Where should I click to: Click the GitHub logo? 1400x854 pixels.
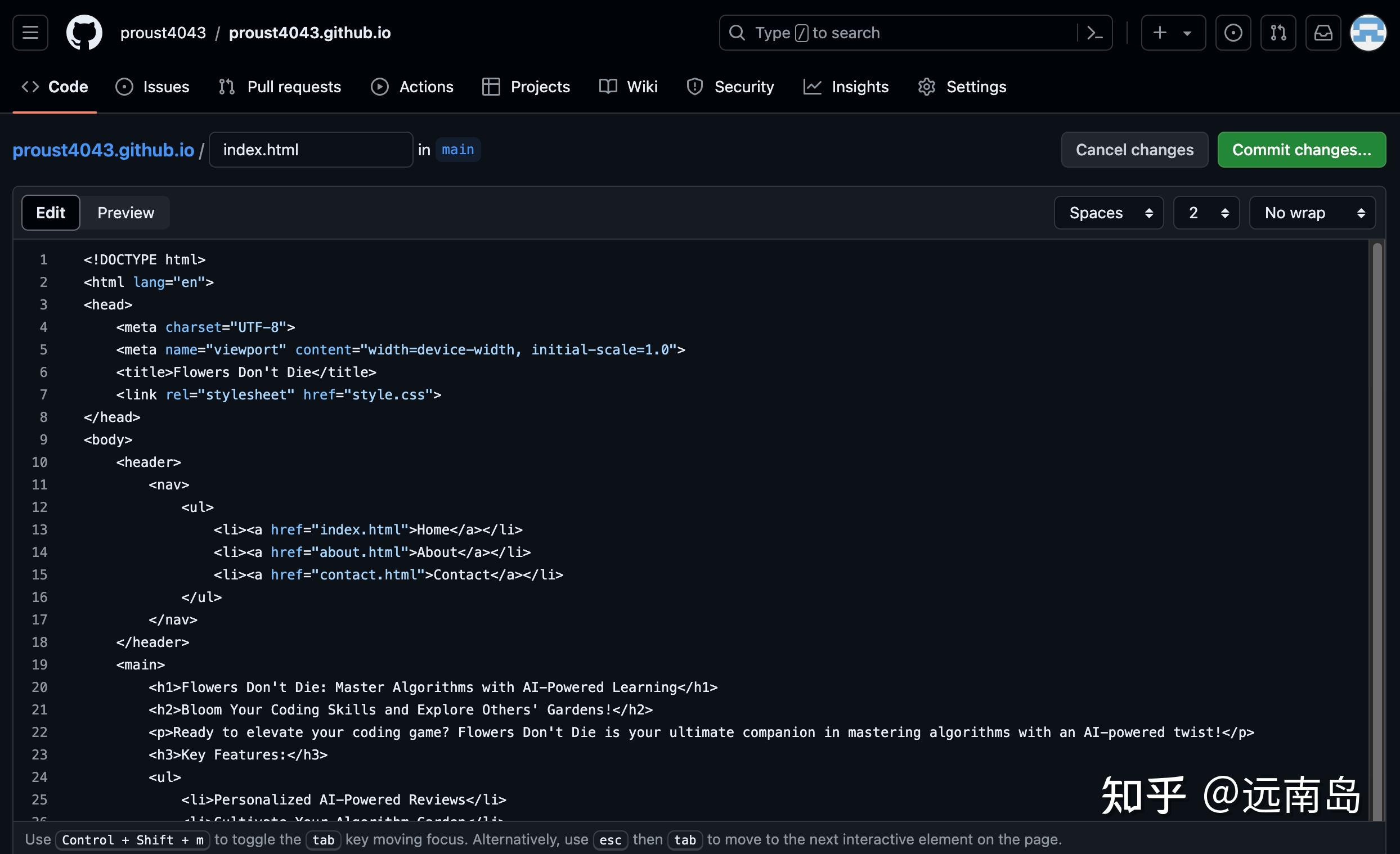click(84, 33)
